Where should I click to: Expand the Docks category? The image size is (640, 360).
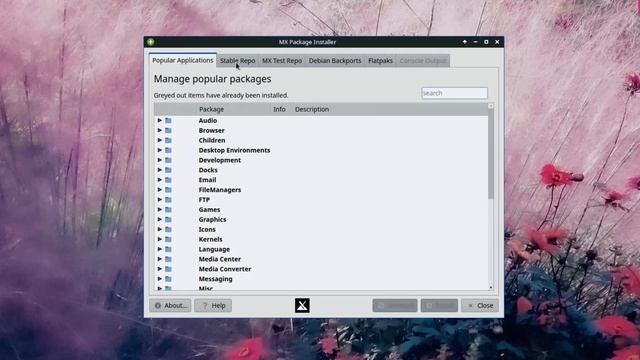tap(160, 170)
